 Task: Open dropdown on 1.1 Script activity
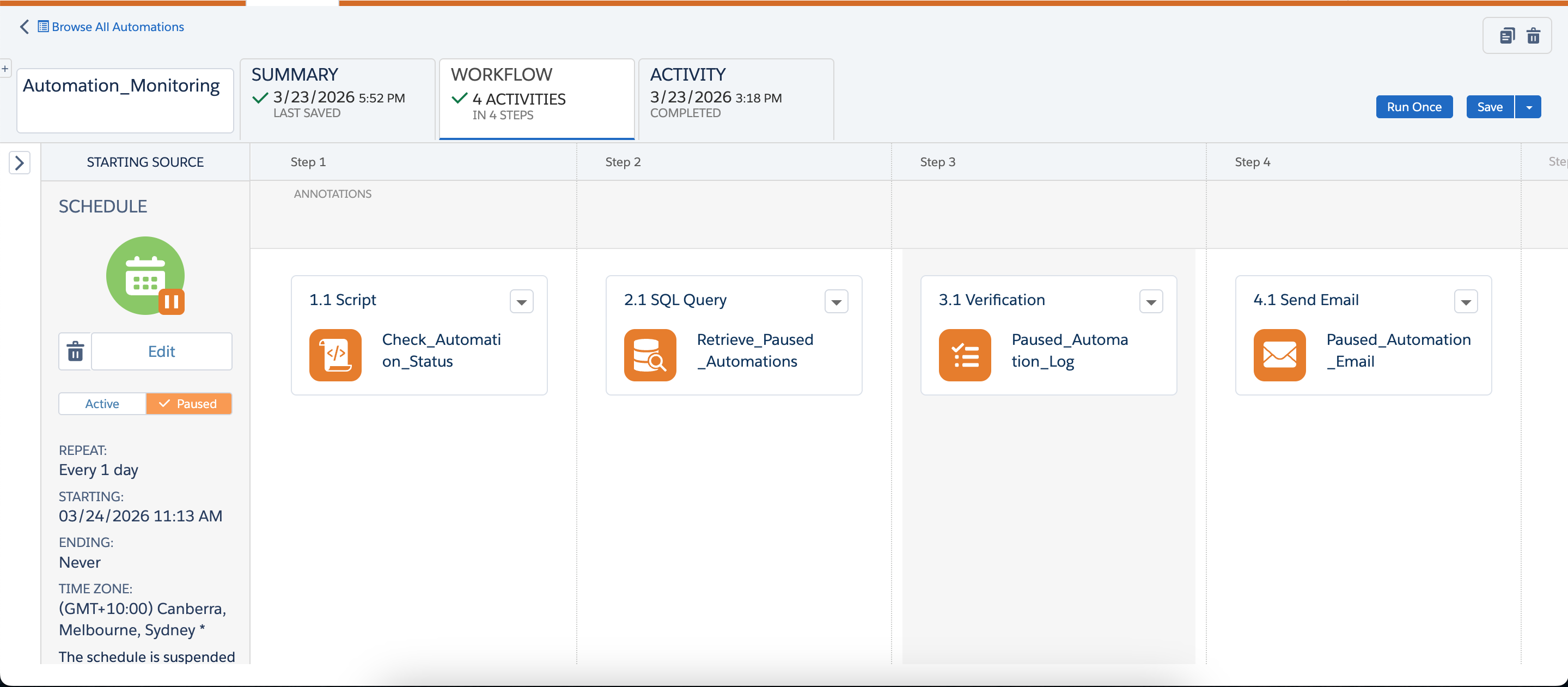[x=522, y=301]
